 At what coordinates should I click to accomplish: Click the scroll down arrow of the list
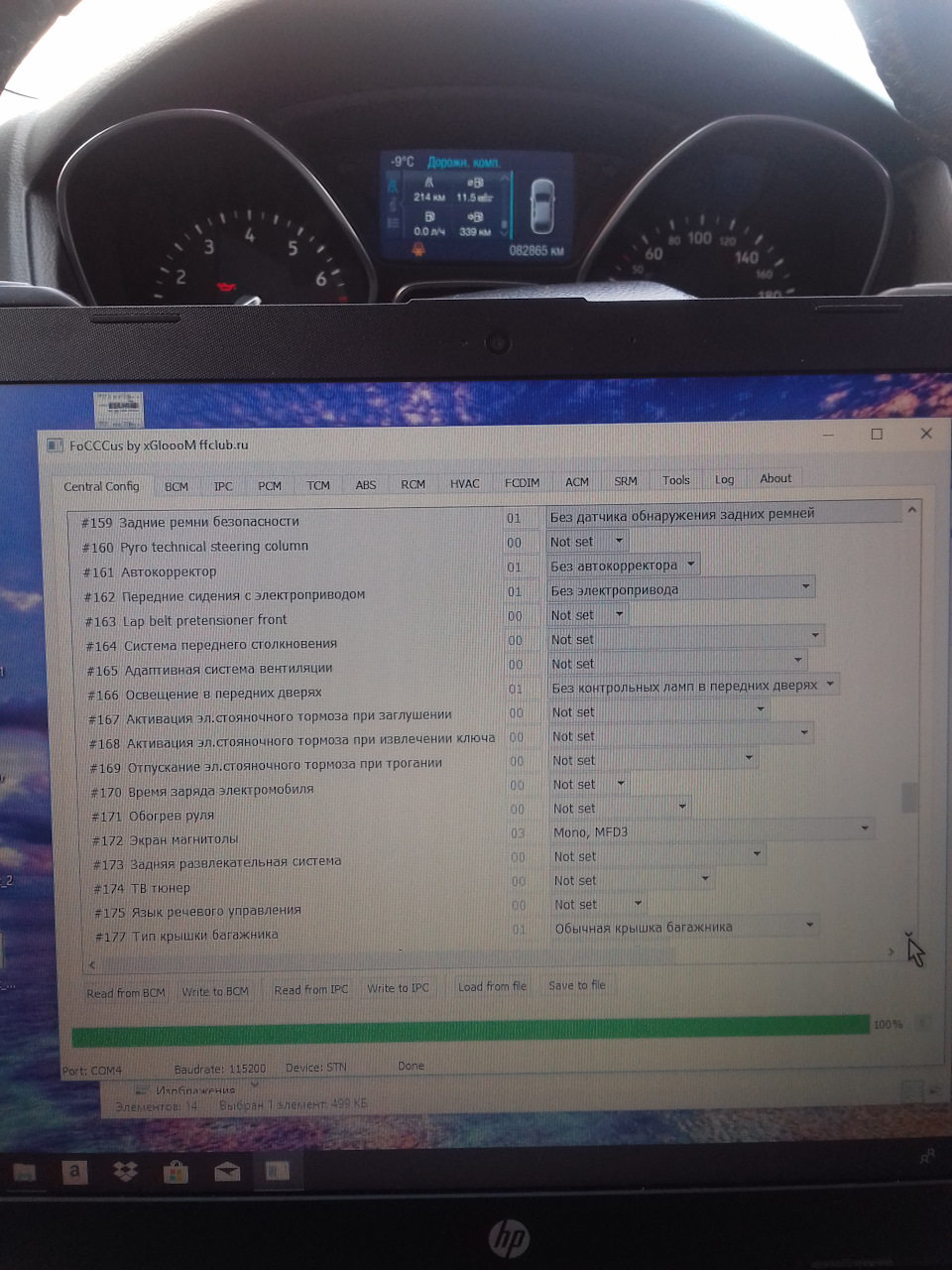pos(907,934)
